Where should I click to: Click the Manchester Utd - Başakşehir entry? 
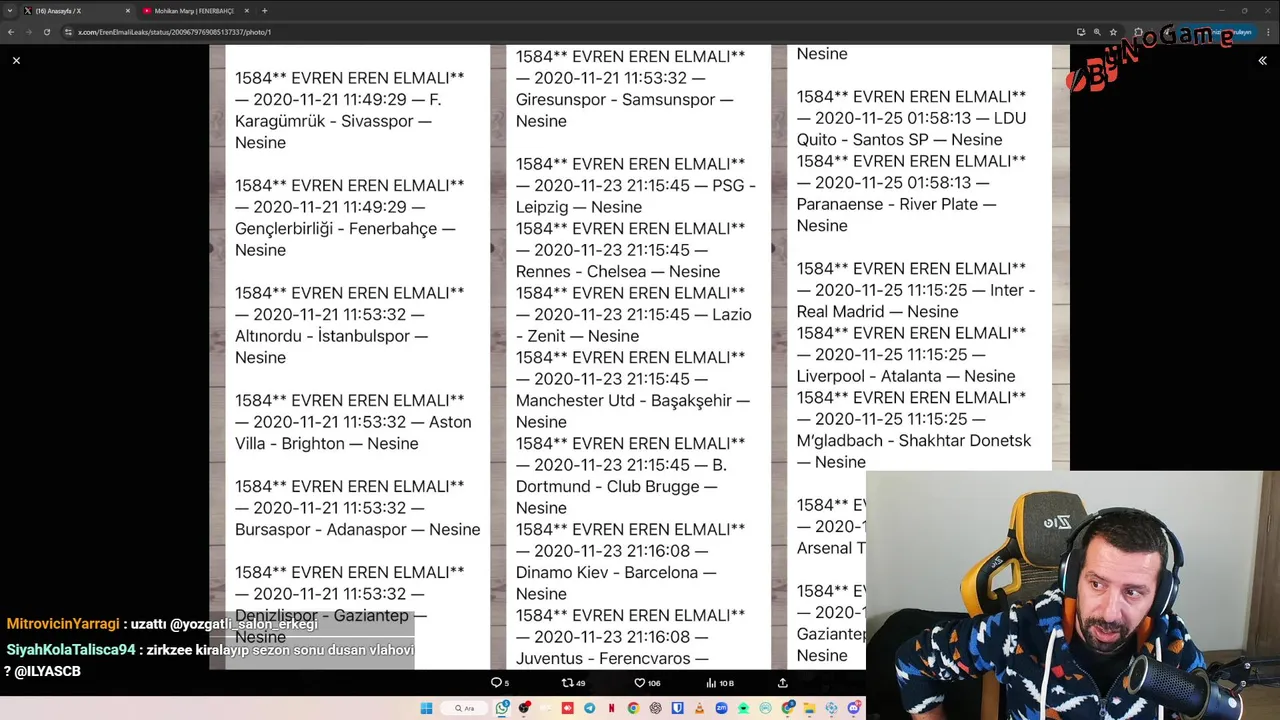pos(633,390)
